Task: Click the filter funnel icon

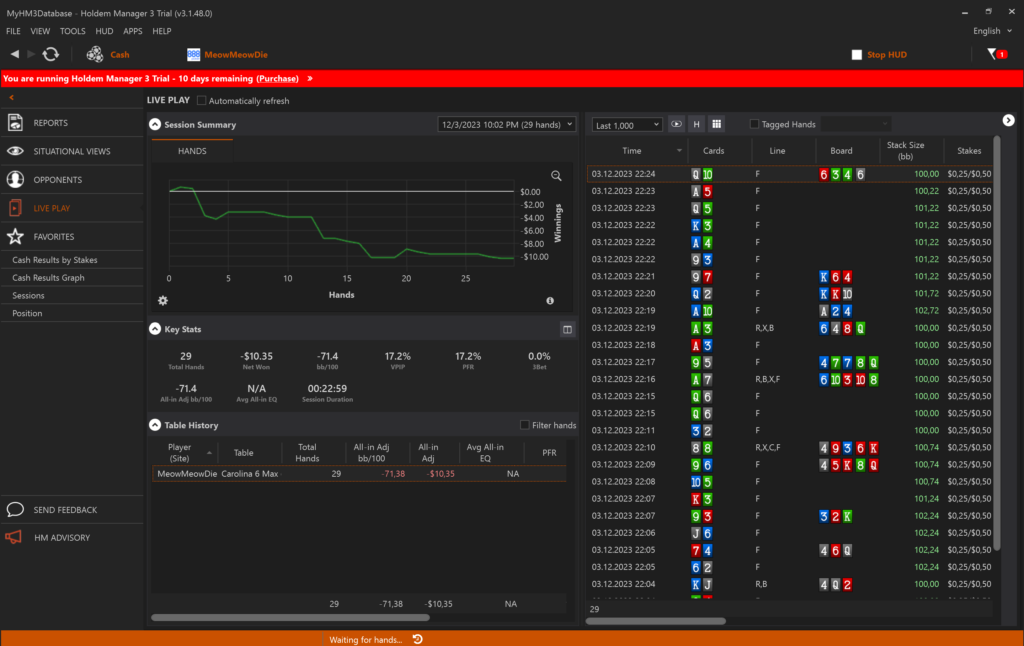Action: point(991,54)
